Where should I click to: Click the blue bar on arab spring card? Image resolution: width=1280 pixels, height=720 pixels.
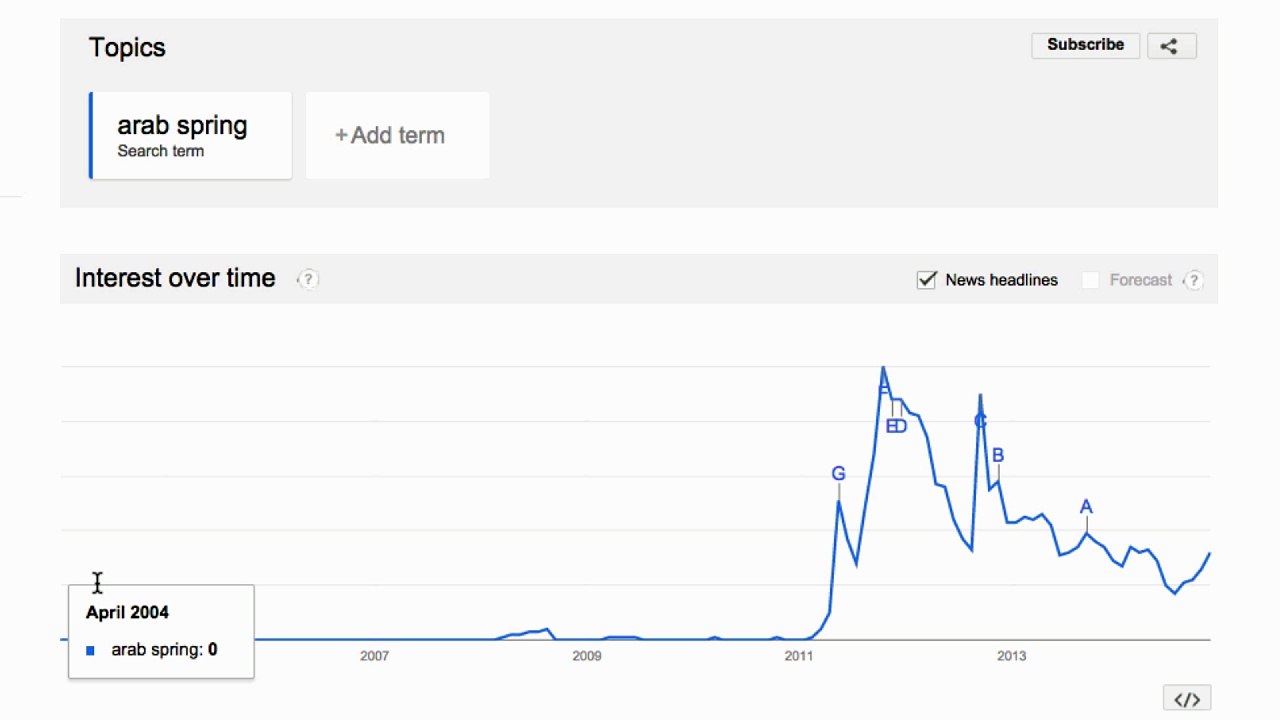[x=91, y=136]
